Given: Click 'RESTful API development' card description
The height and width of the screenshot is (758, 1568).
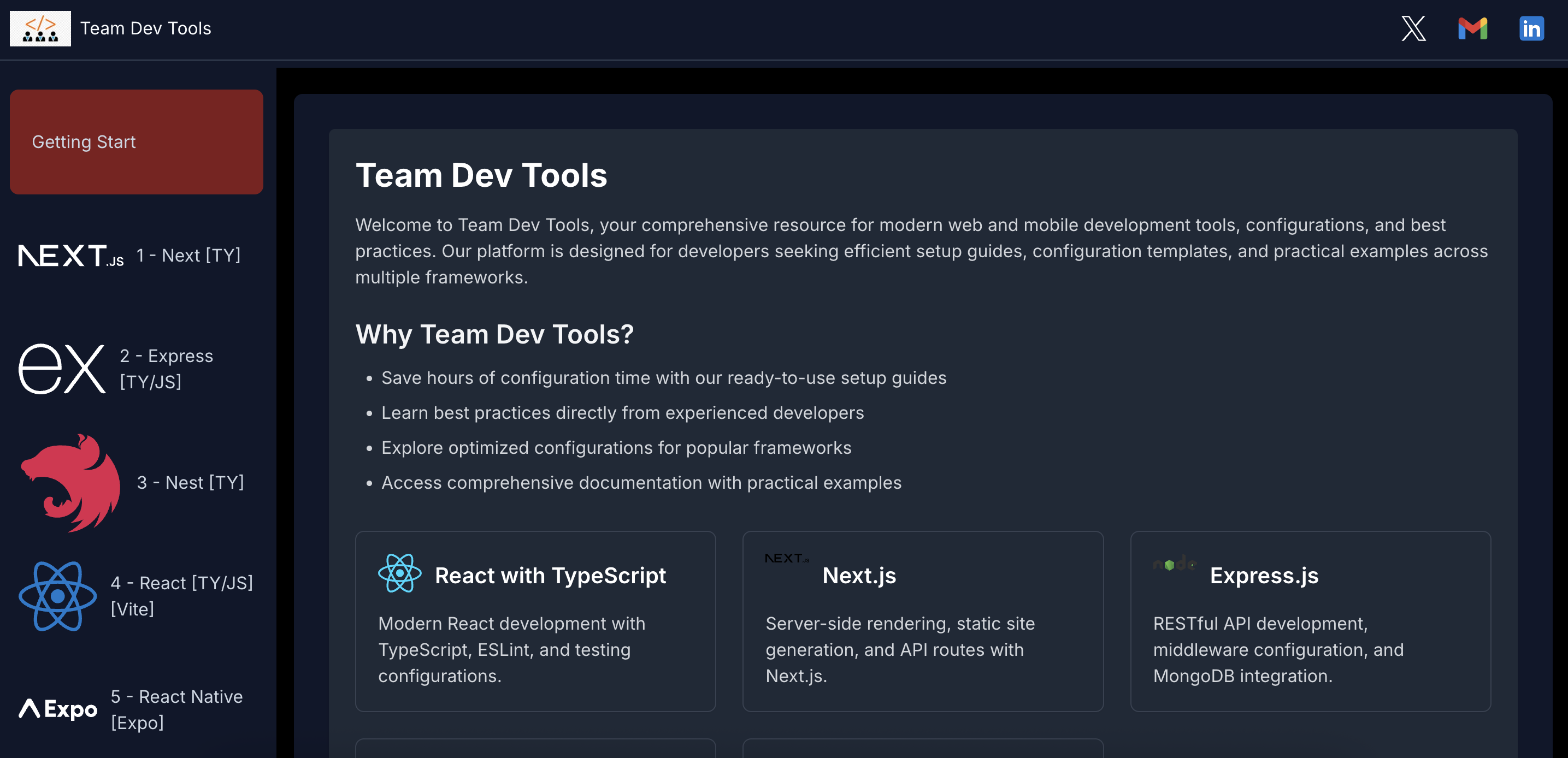Looking at the screenshot, I should [1278, 650].
